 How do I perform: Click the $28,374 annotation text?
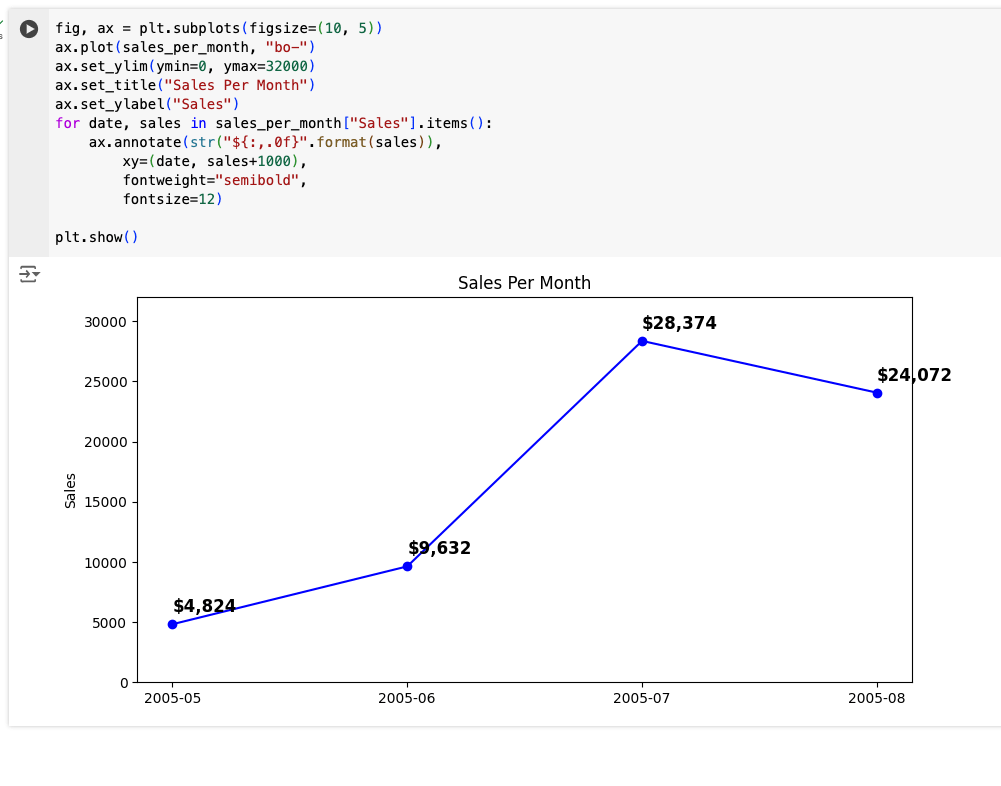(x=679, y=323)
